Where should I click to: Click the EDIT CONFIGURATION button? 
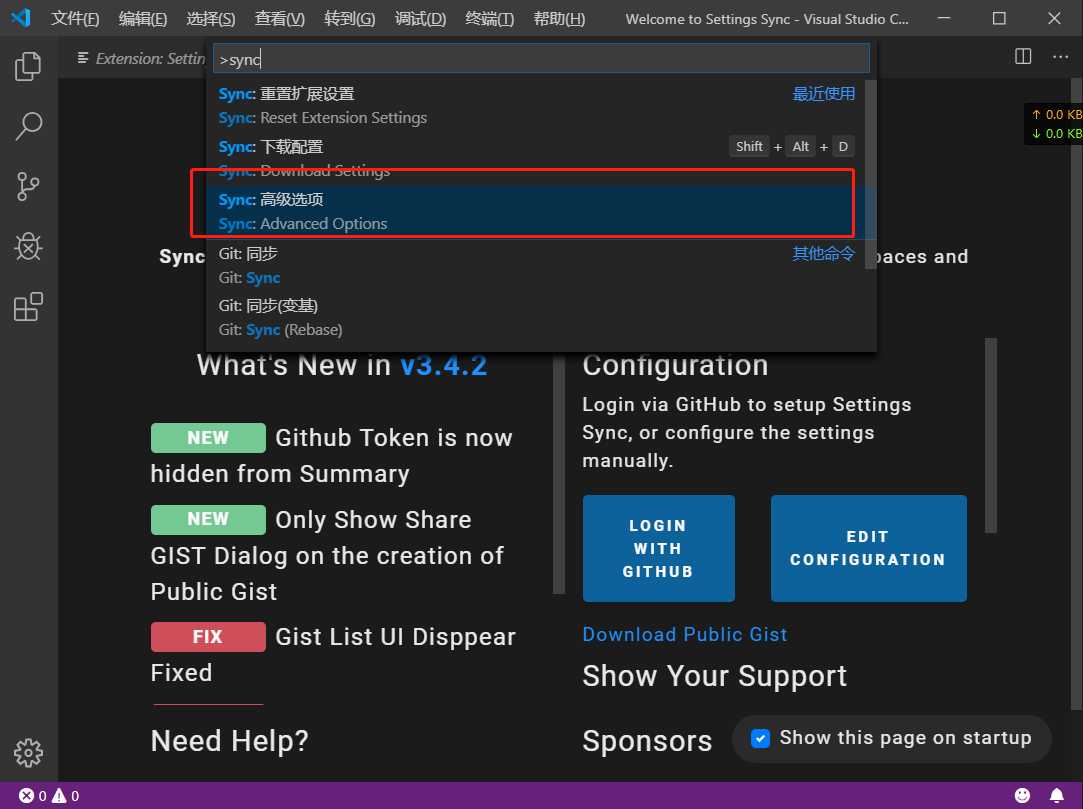(x=868, y=549)
